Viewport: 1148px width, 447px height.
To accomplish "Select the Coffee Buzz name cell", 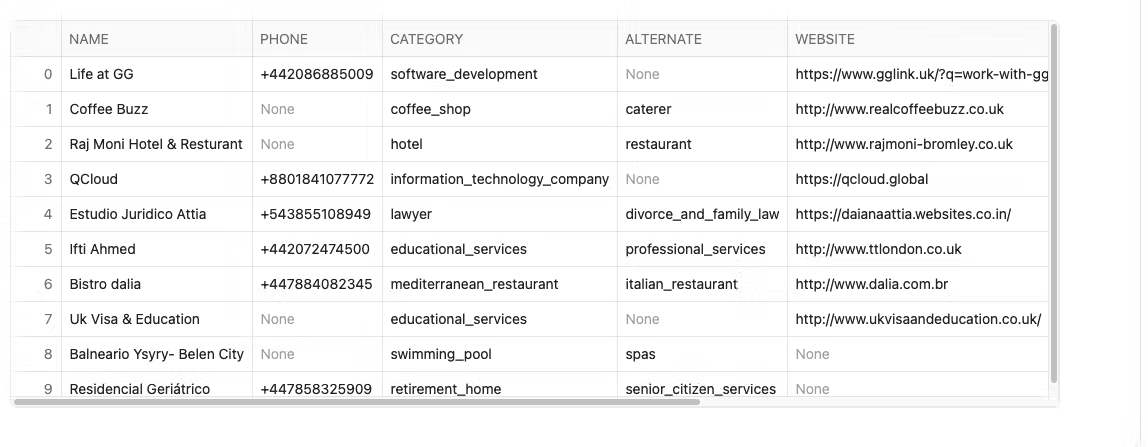I will [x=109, y=109].
